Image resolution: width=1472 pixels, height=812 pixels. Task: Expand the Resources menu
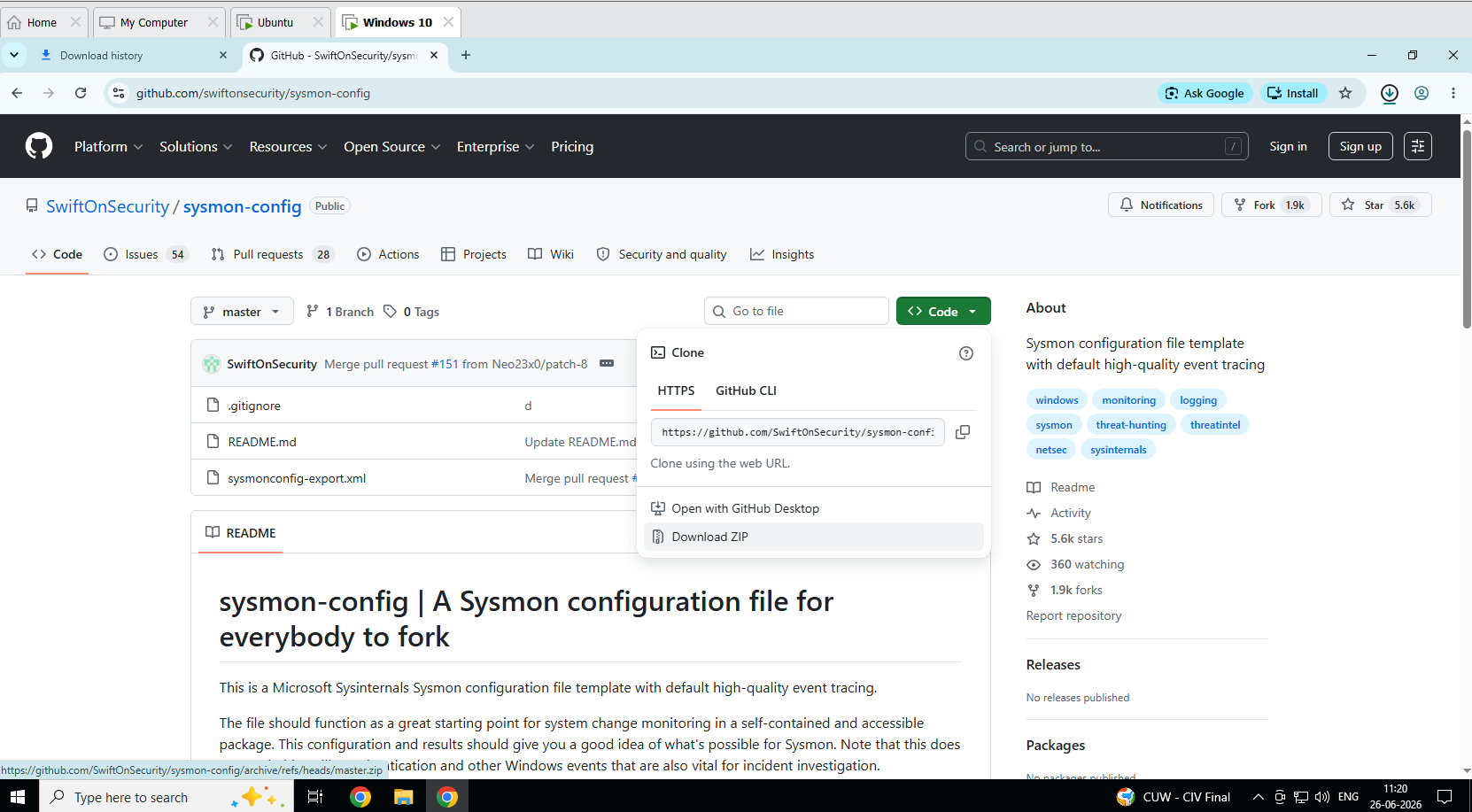coord(288,147)
